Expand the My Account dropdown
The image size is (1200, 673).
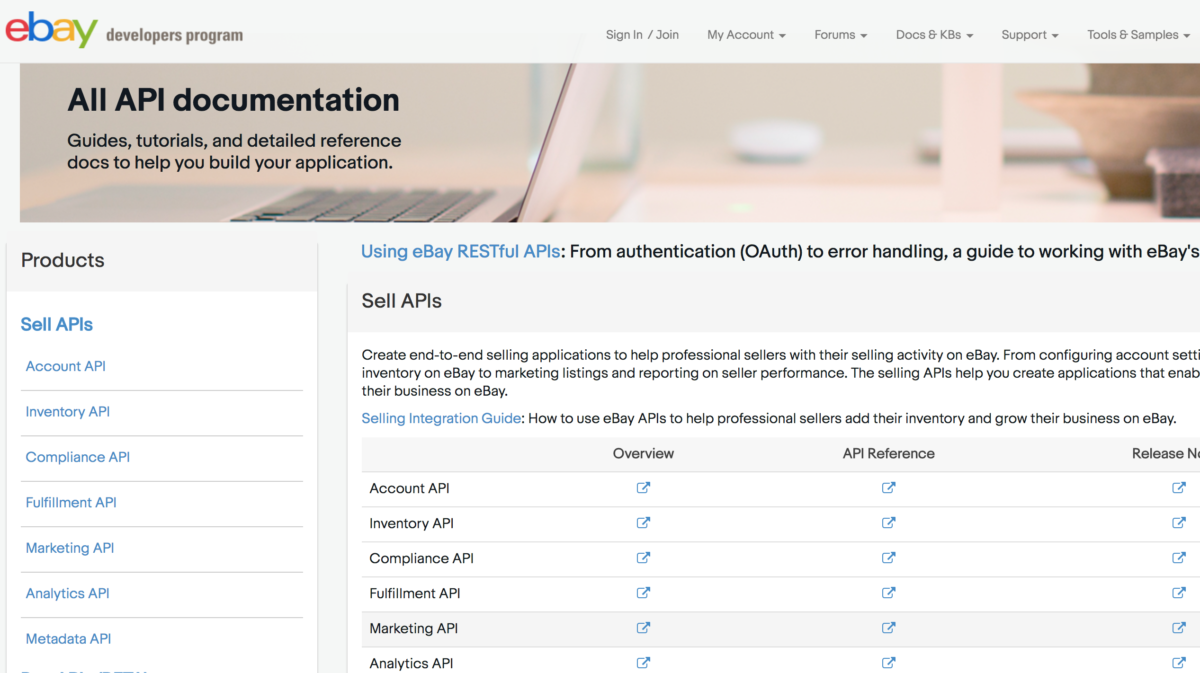click(x=745, y=35)
